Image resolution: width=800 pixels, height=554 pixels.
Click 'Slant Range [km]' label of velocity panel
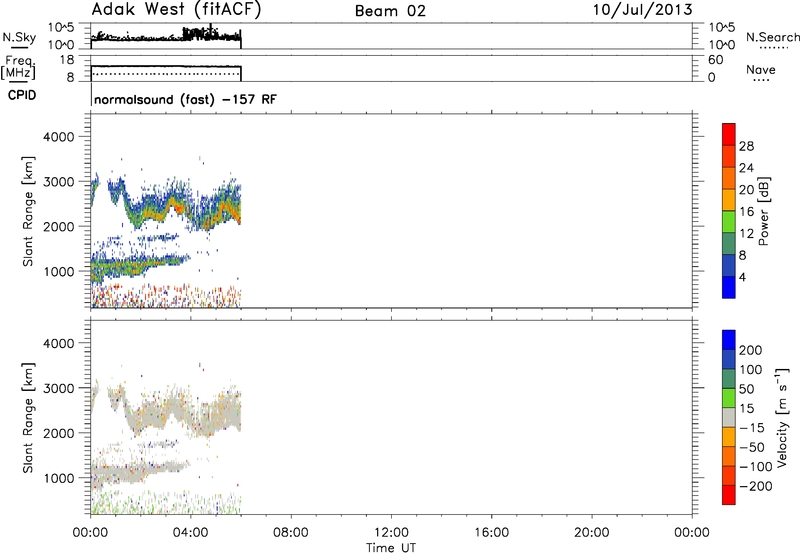pyautogui.click(x=28, y=417)
